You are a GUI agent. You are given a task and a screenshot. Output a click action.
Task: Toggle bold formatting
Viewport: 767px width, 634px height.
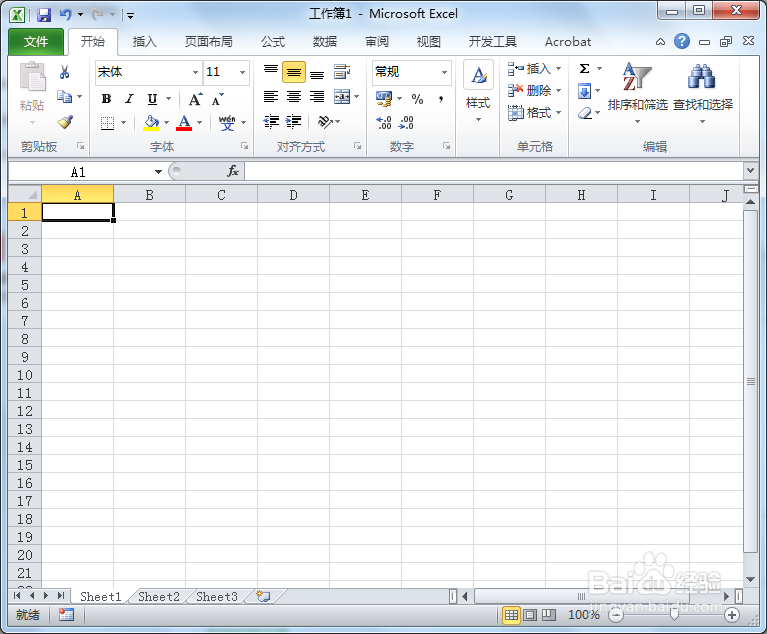(106, 99)
